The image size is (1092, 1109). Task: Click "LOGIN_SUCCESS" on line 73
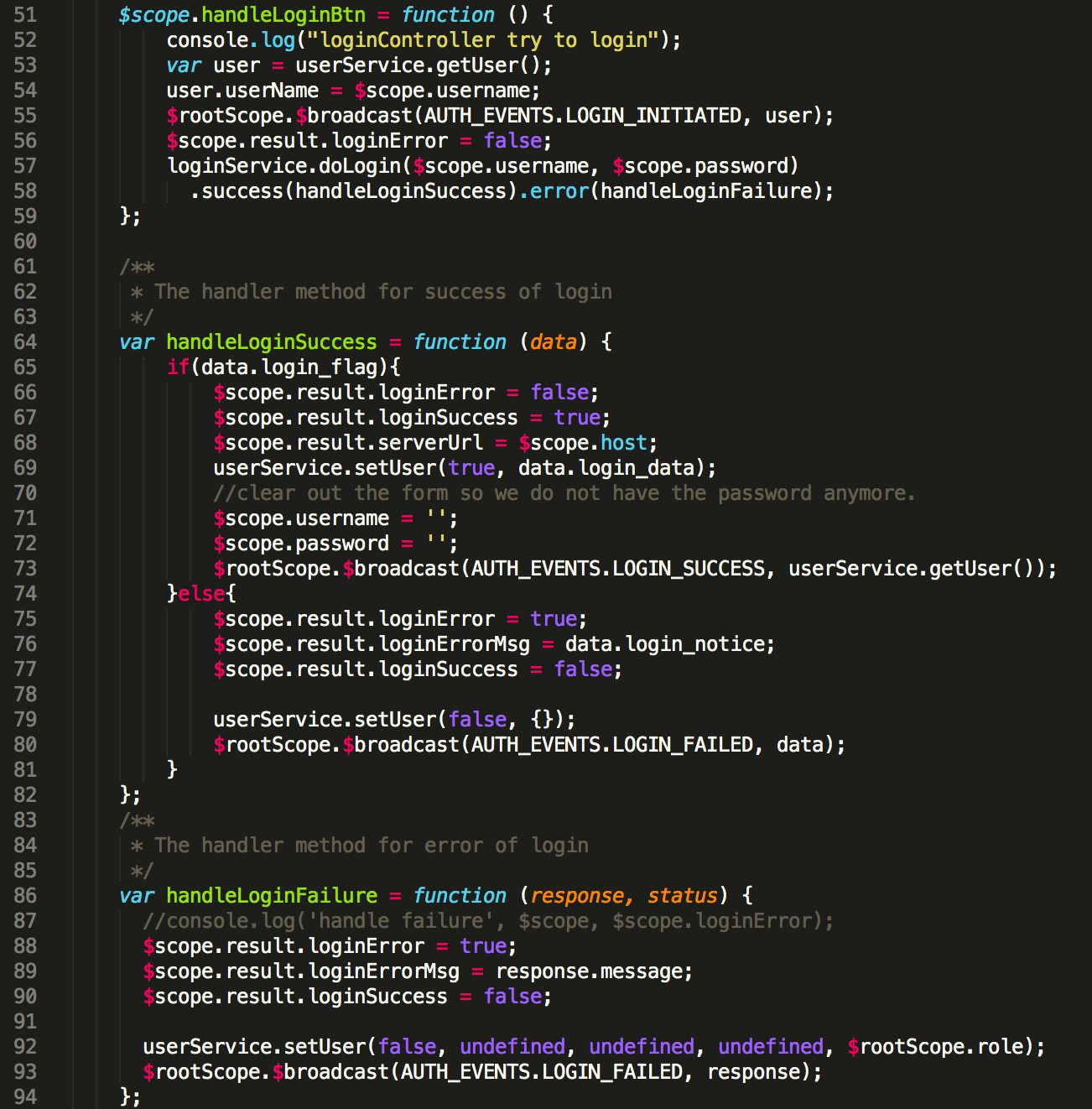(689, 569)
